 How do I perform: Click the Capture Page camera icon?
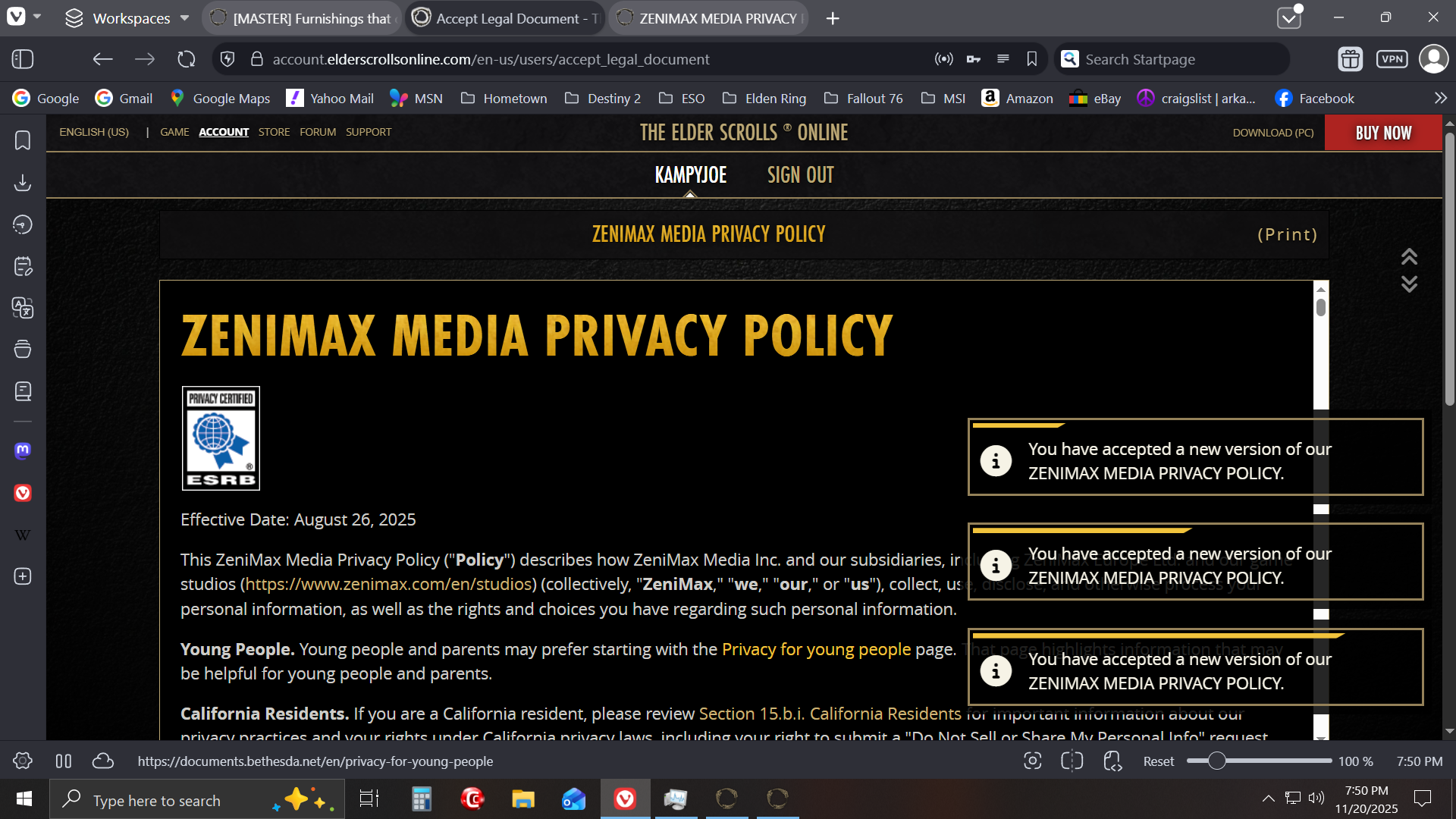click(x=1032, y=761)
